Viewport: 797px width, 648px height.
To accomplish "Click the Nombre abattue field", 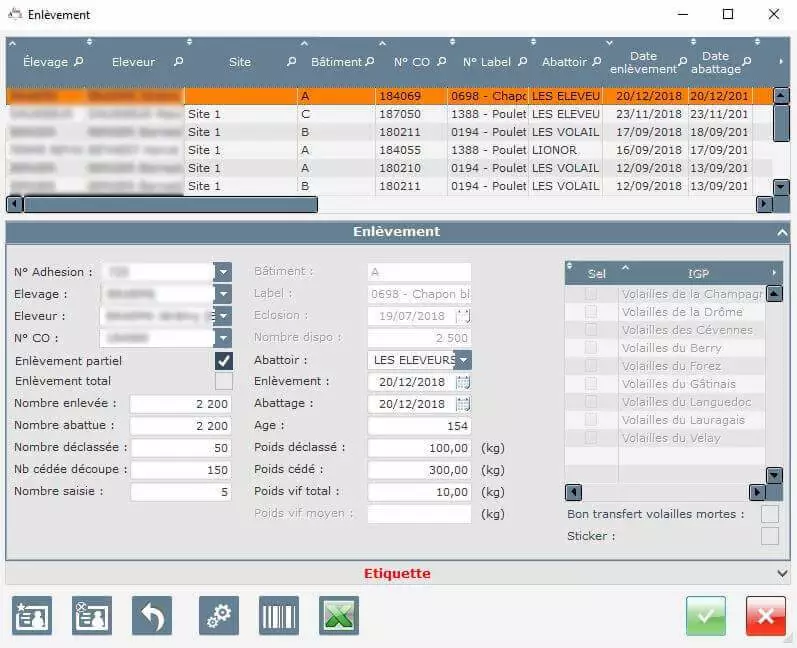I will point(181,426).
